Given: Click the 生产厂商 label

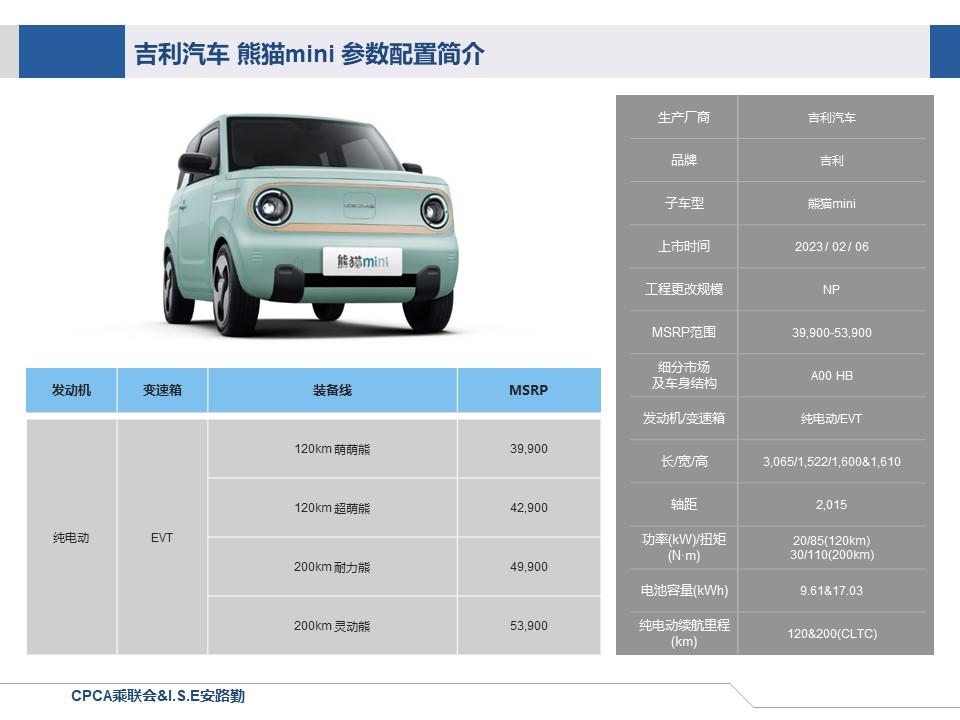Looking at the screenshot, I should point(684,118).
